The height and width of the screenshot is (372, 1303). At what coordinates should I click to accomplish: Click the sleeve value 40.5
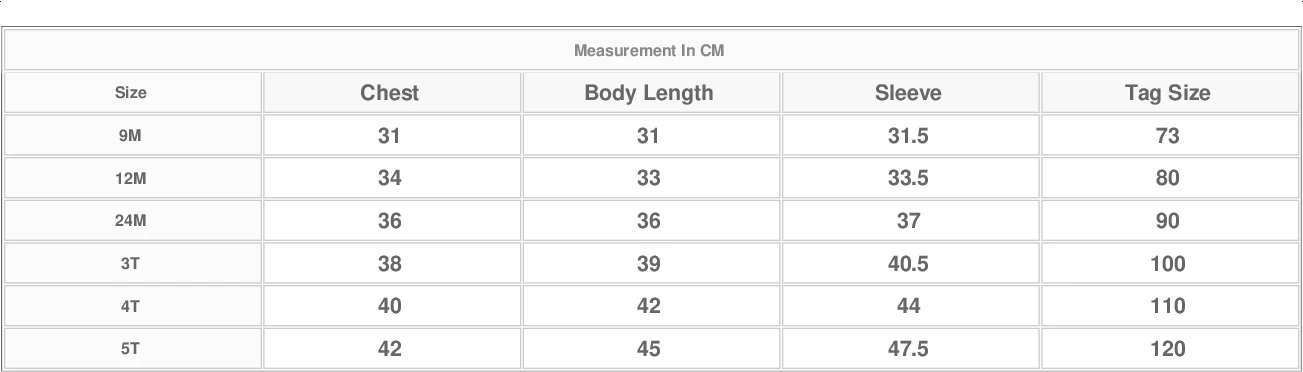(908, 264)
